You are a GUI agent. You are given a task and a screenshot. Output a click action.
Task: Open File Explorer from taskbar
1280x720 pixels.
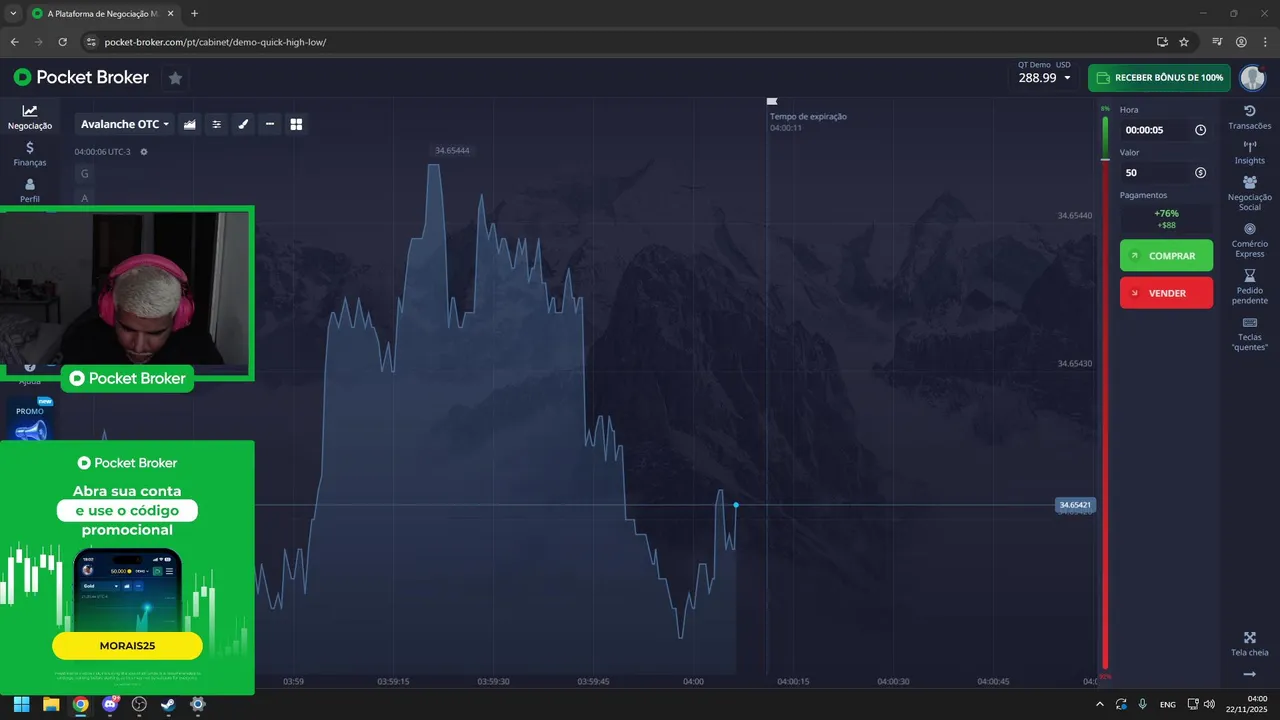[51, 704]
